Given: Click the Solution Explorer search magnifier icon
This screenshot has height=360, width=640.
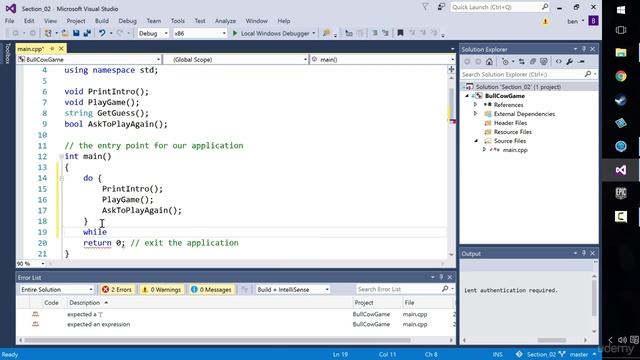Looking at the screenshot, I should click(x=588, y=74).
